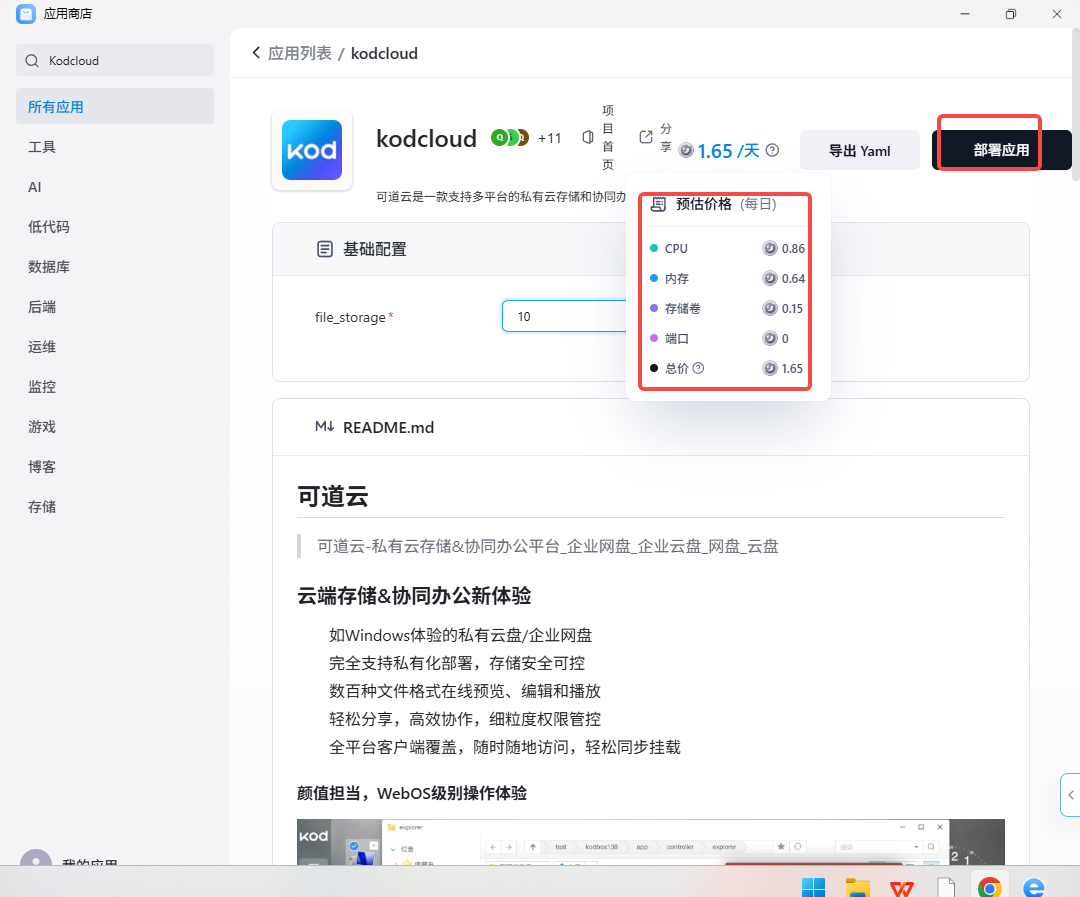Click the kod application logo
The image size is (1080, 897).
click(x=312, y=150)
